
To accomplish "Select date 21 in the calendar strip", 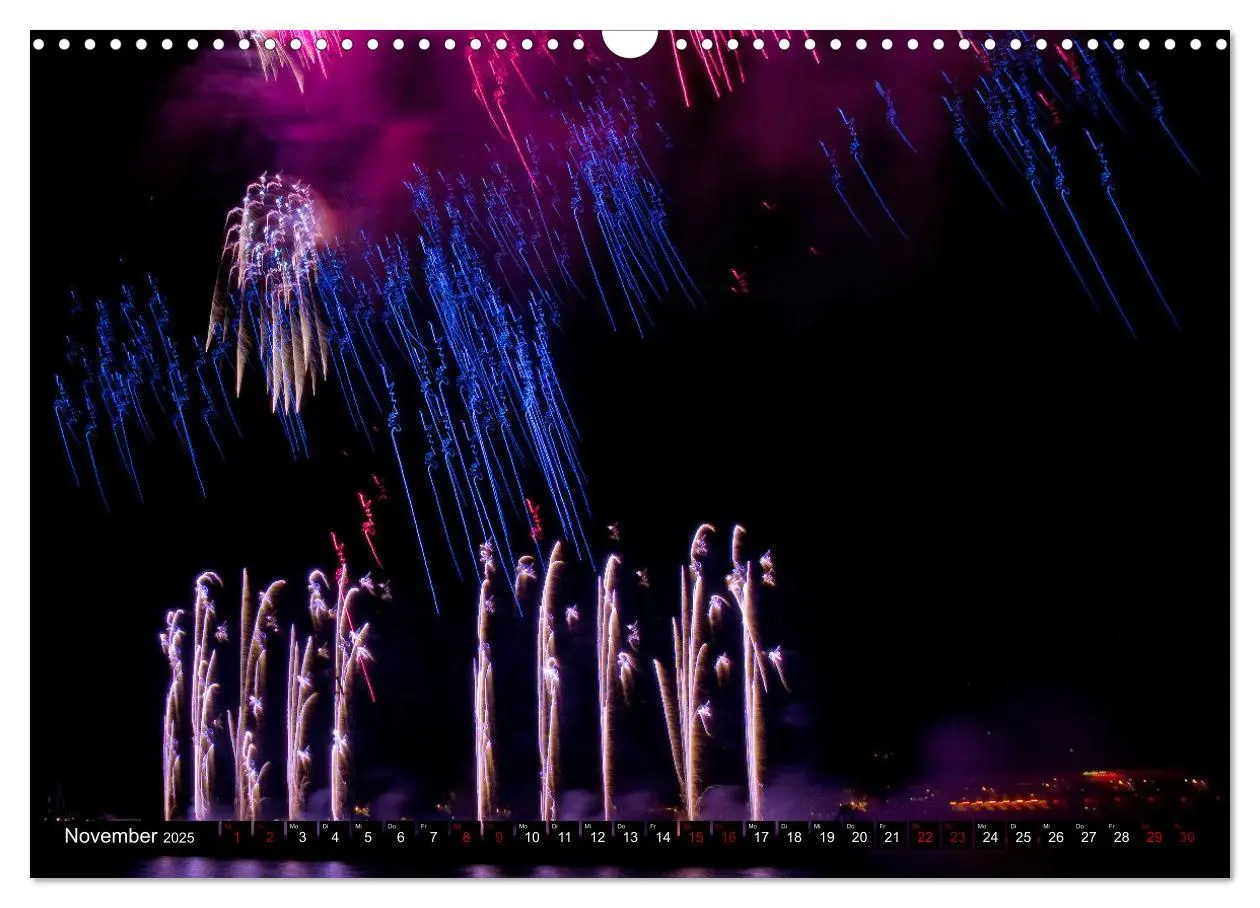I will (x=892, y=837).
